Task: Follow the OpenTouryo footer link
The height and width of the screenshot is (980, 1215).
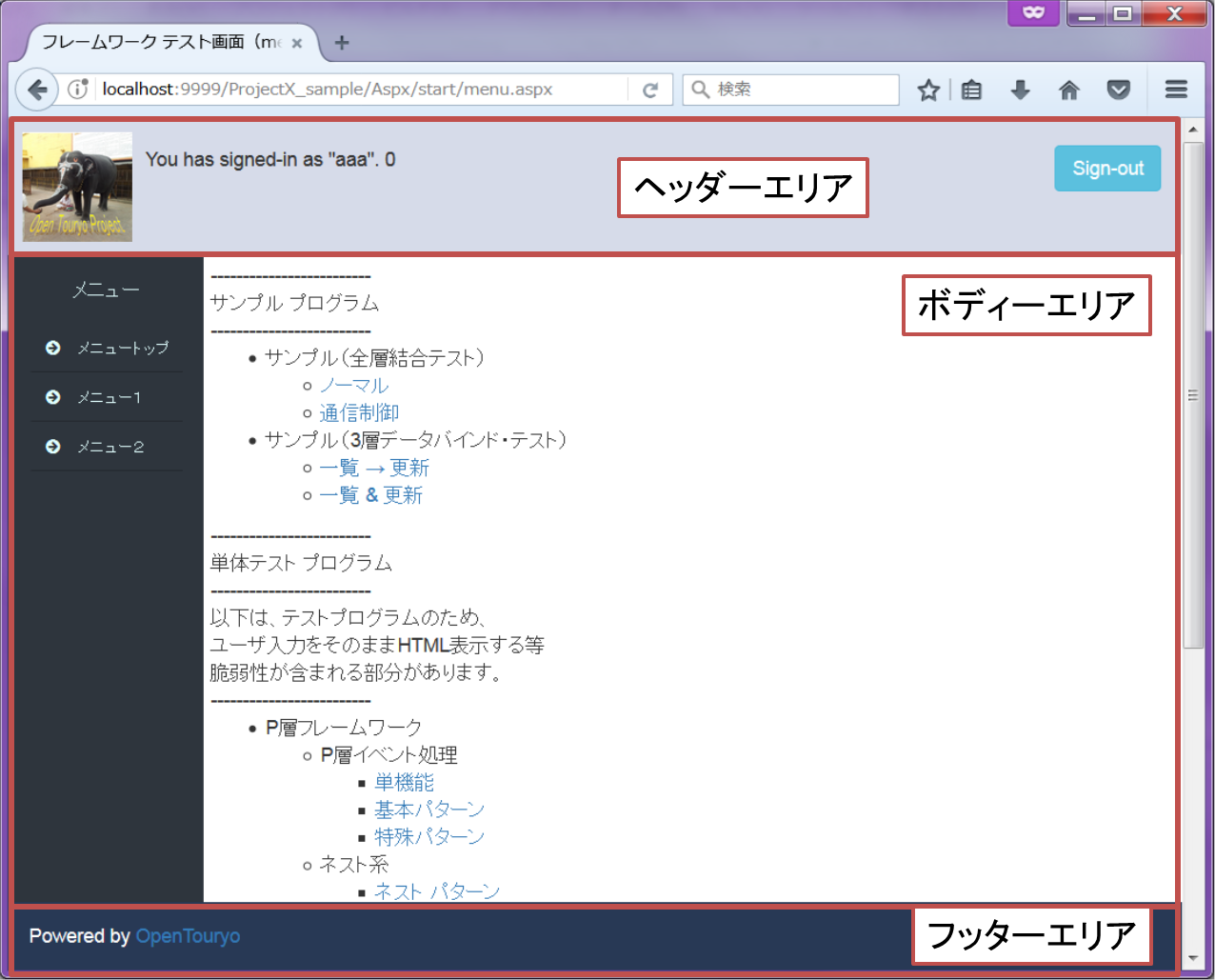Action: pos(188,936)
